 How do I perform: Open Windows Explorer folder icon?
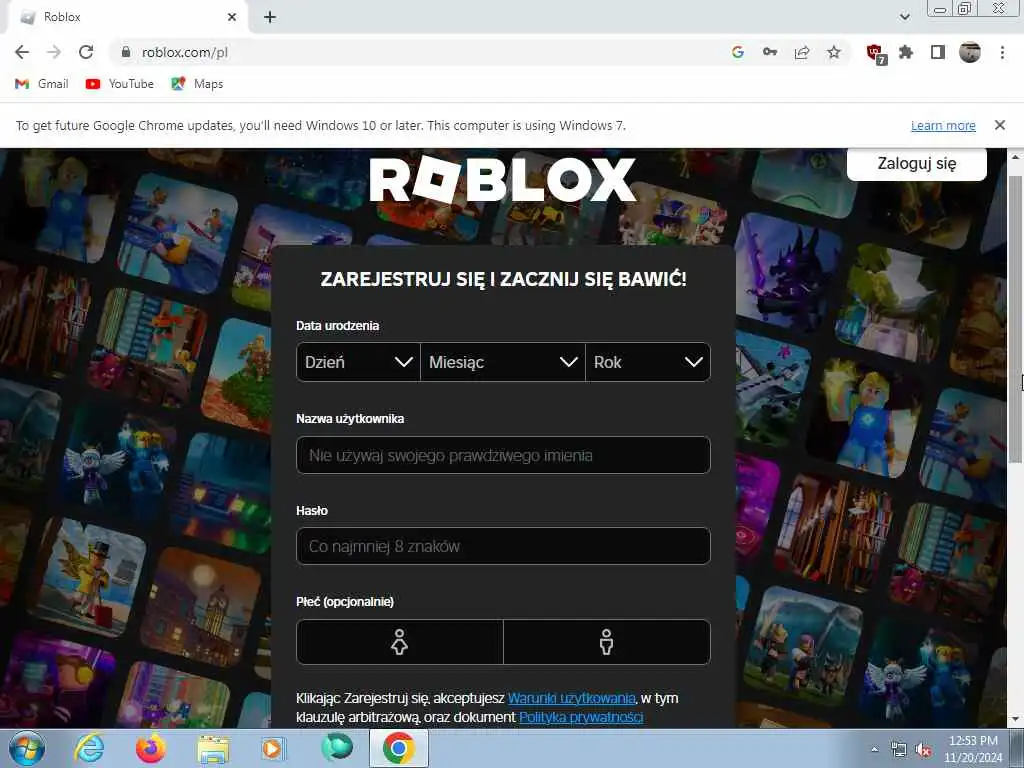point(213,750)
